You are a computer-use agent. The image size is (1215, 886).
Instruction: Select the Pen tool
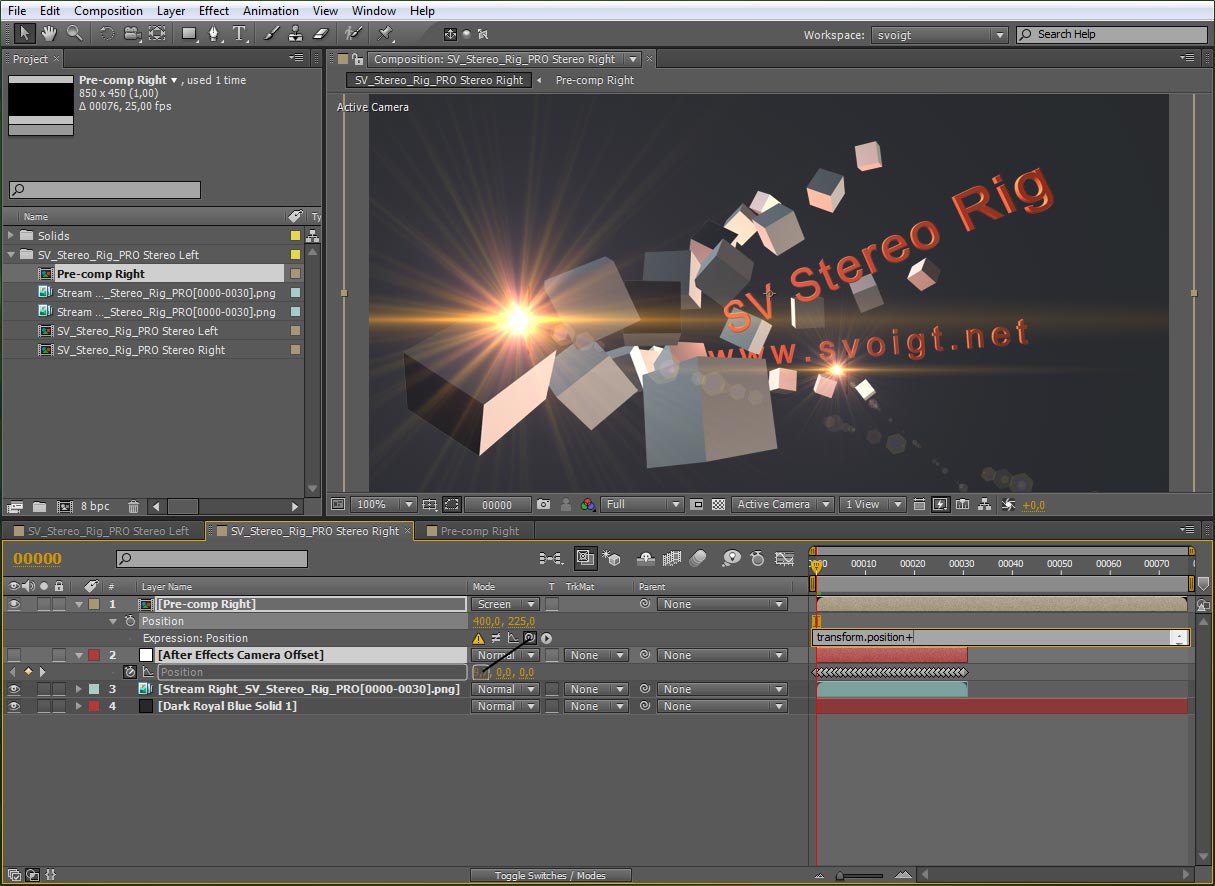tap(214, 34)
